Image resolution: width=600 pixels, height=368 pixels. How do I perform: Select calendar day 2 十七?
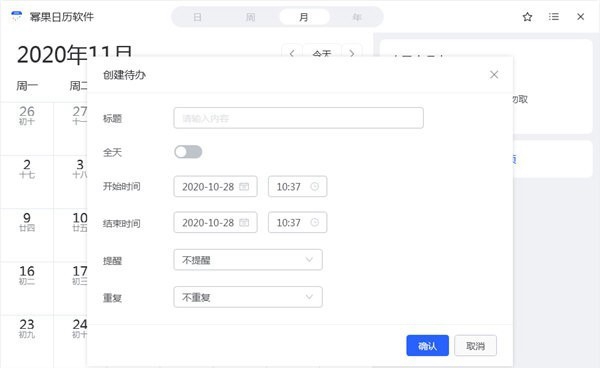click(x=27, y=169)
